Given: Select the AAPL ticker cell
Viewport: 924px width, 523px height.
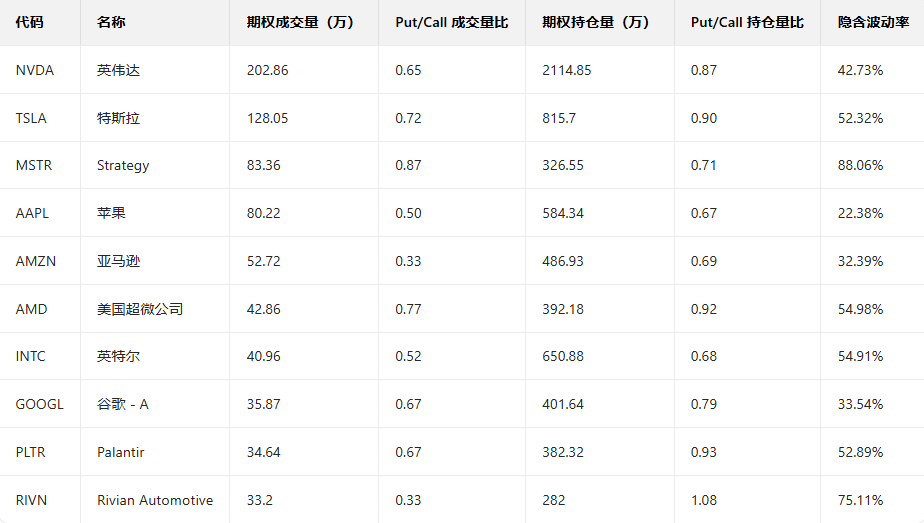Looking at the screenshot, I should pos(33,213).
